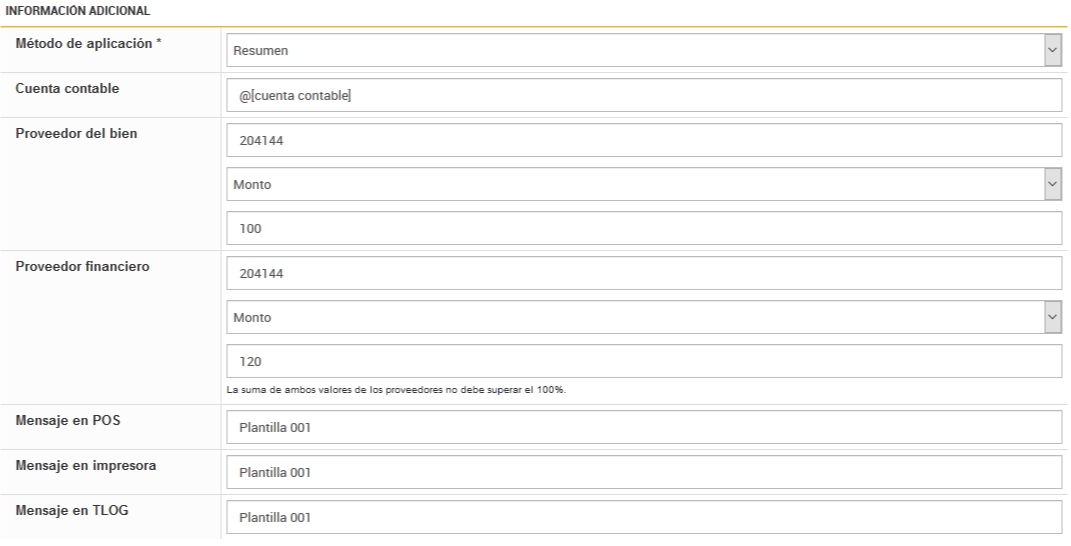Click the Proveedor financiero 204144 field

tap(643, 273)
